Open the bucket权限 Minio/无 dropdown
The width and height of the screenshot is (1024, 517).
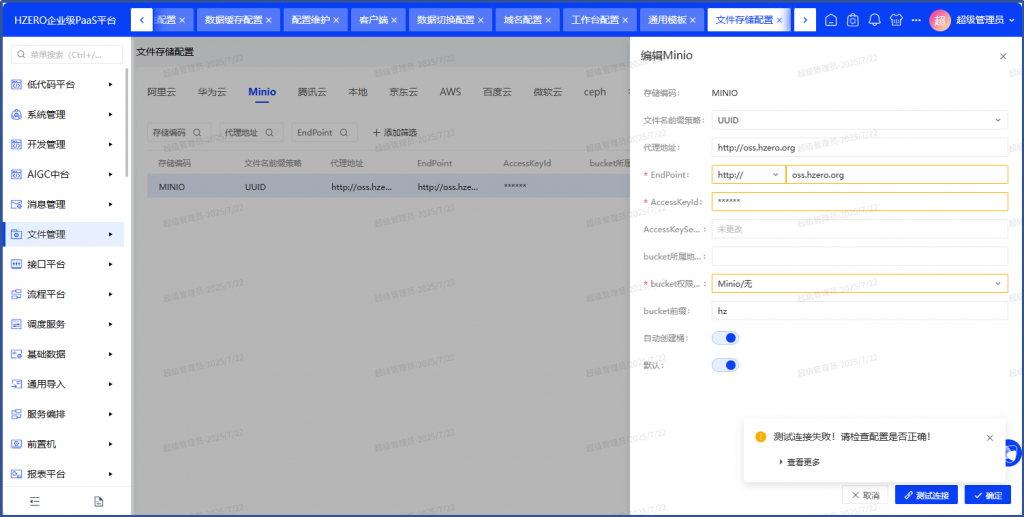pos(859,284)
